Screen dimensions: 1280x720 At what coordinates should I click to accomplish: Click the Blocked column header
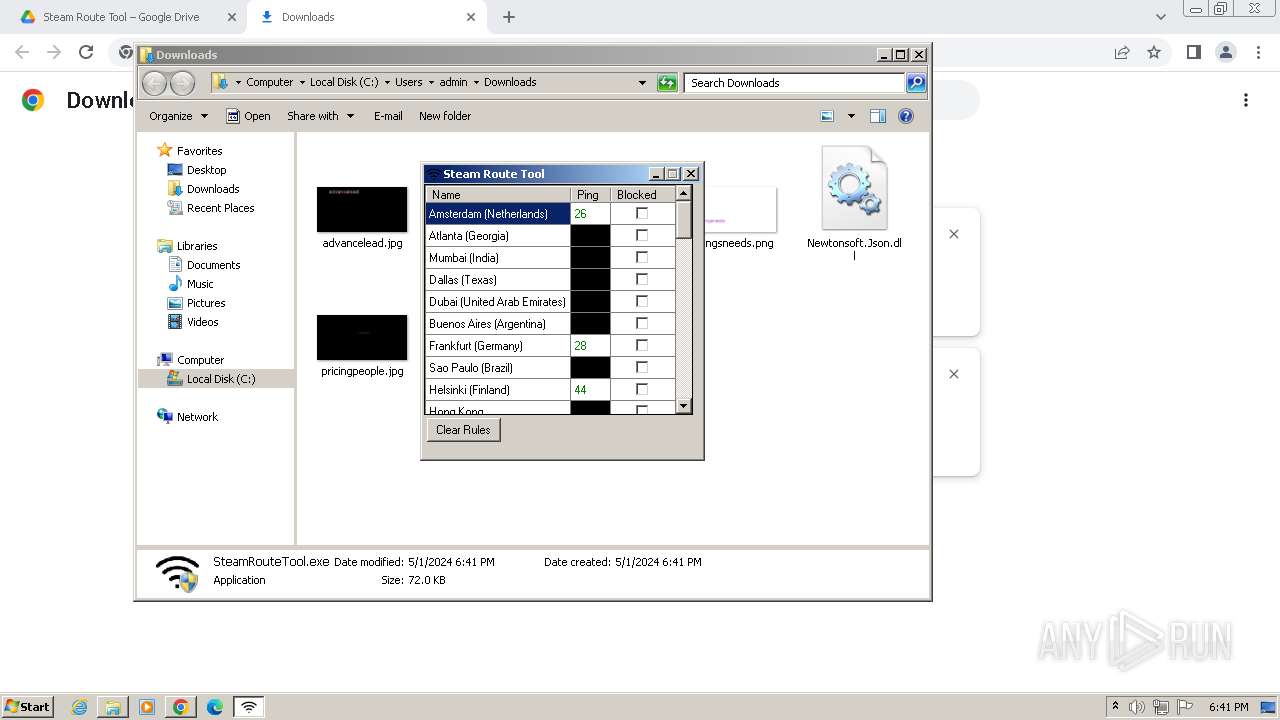(x=642, y=194)
